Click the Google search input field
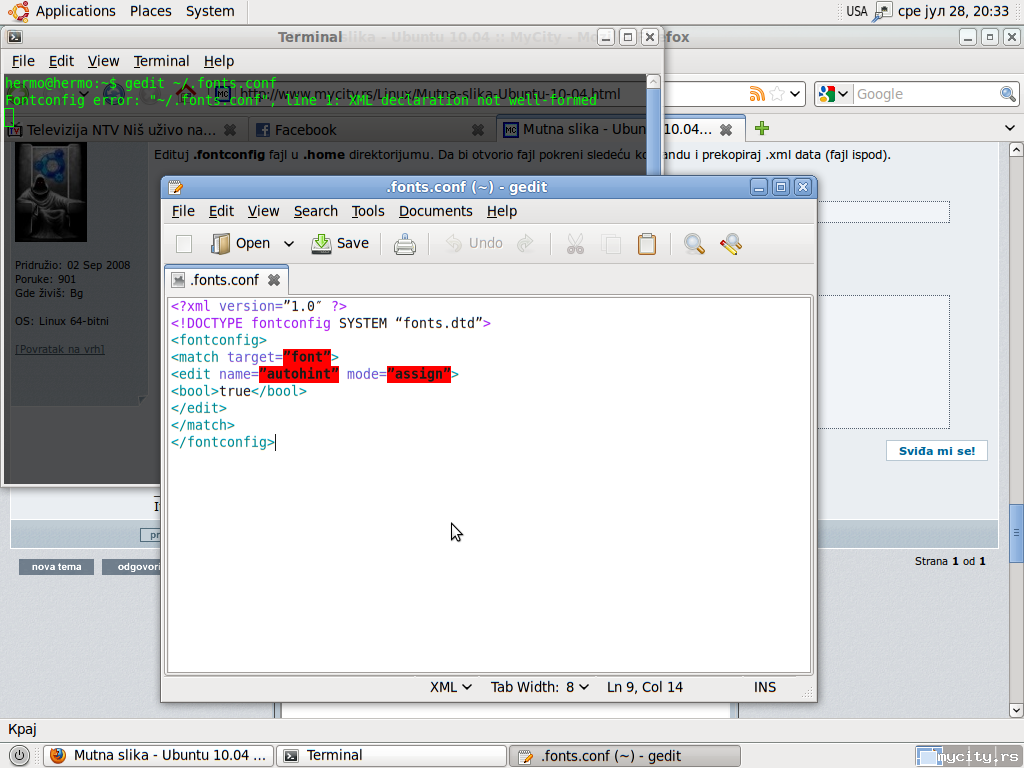1024x768 pixels. (x=926, y=94)
